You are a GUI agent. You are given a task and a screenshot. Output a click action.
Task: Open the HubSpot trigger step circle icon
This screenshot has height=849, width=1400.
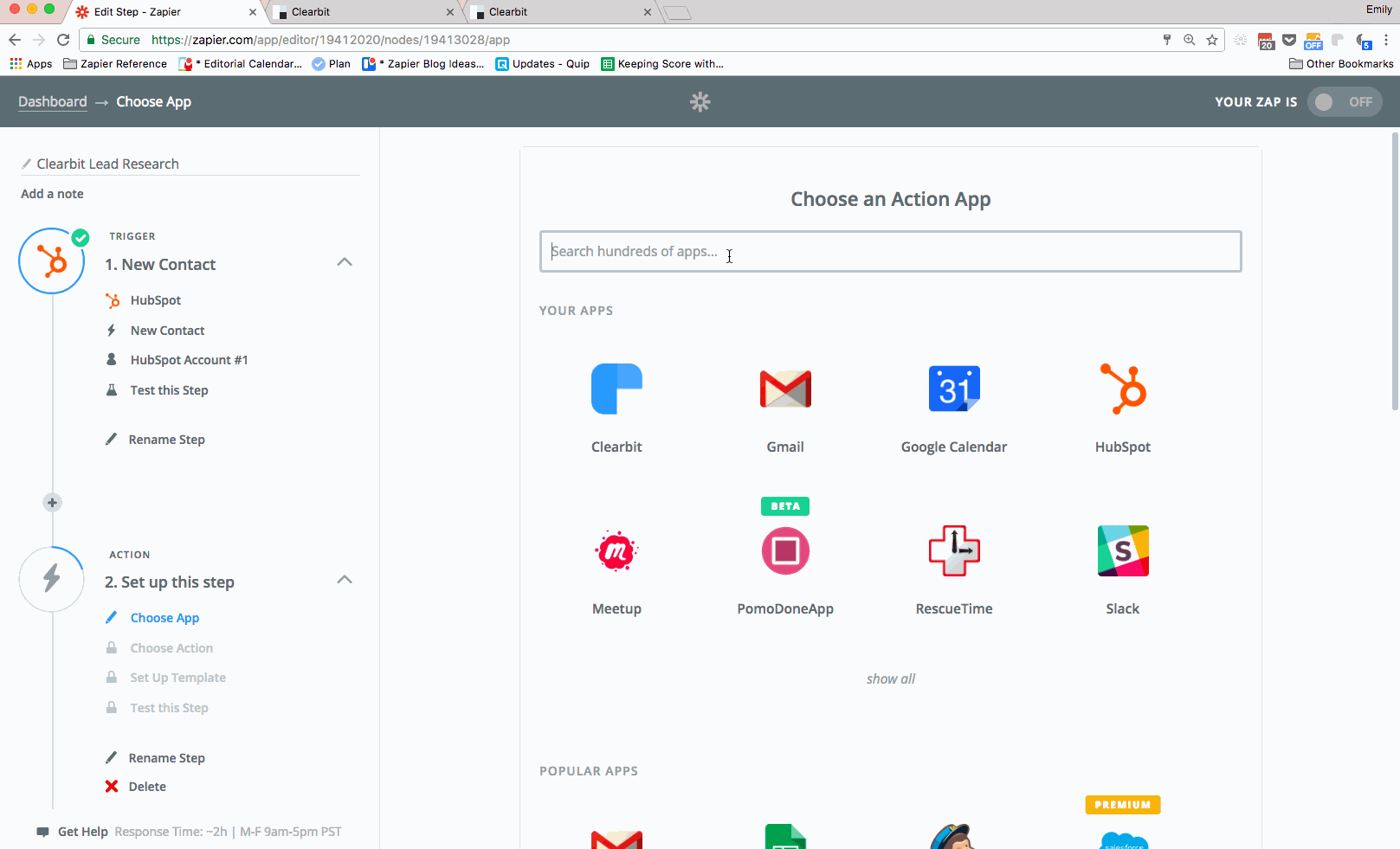[x=52, y=261]
